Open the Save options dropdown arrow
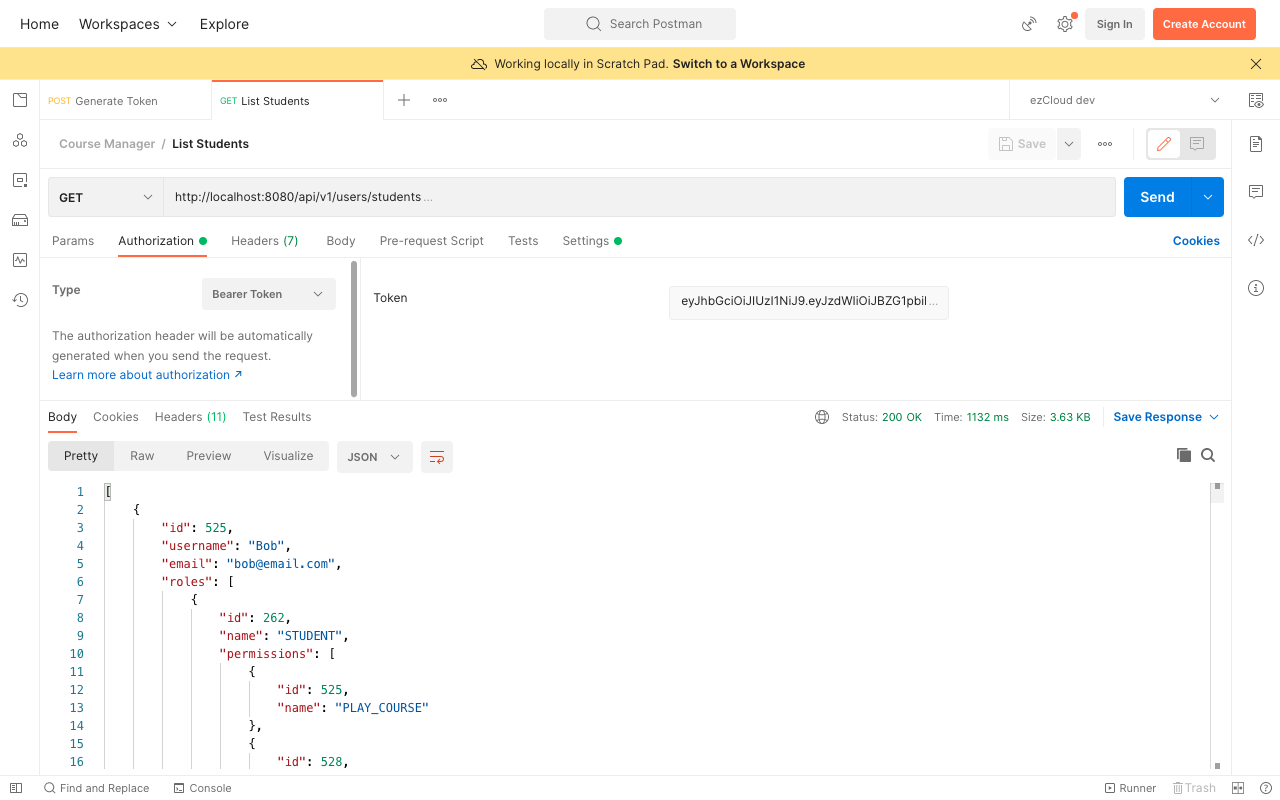Image resolution: width=1280 pixels, height=800 pixels. tap(1069, 144)
